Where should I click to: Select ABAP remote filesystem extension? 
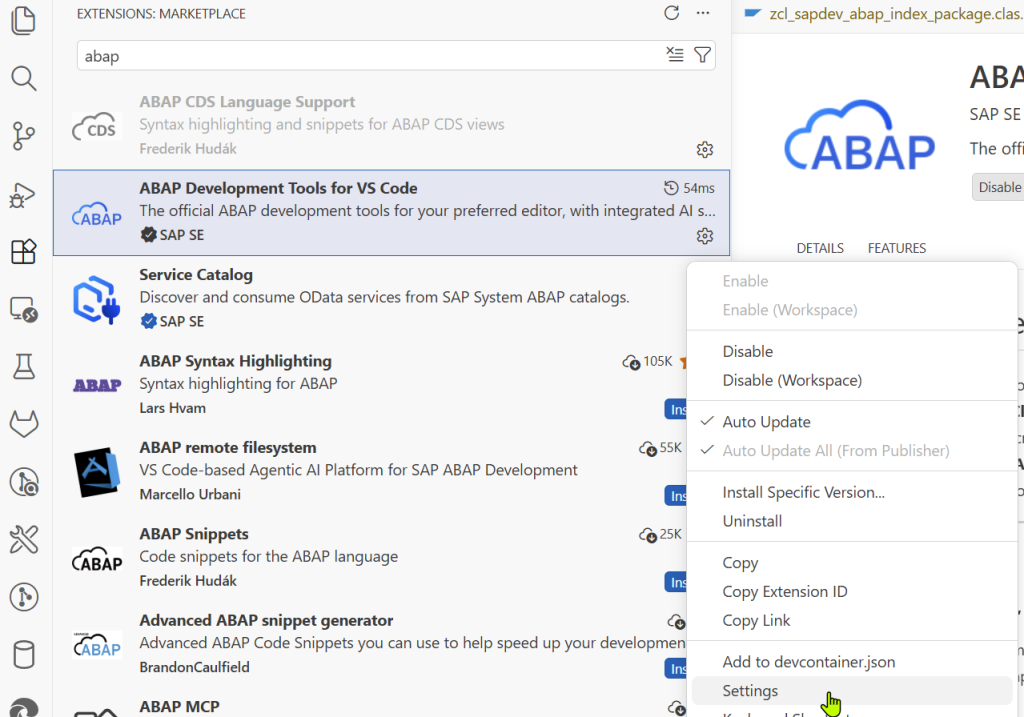coord(370,471)
